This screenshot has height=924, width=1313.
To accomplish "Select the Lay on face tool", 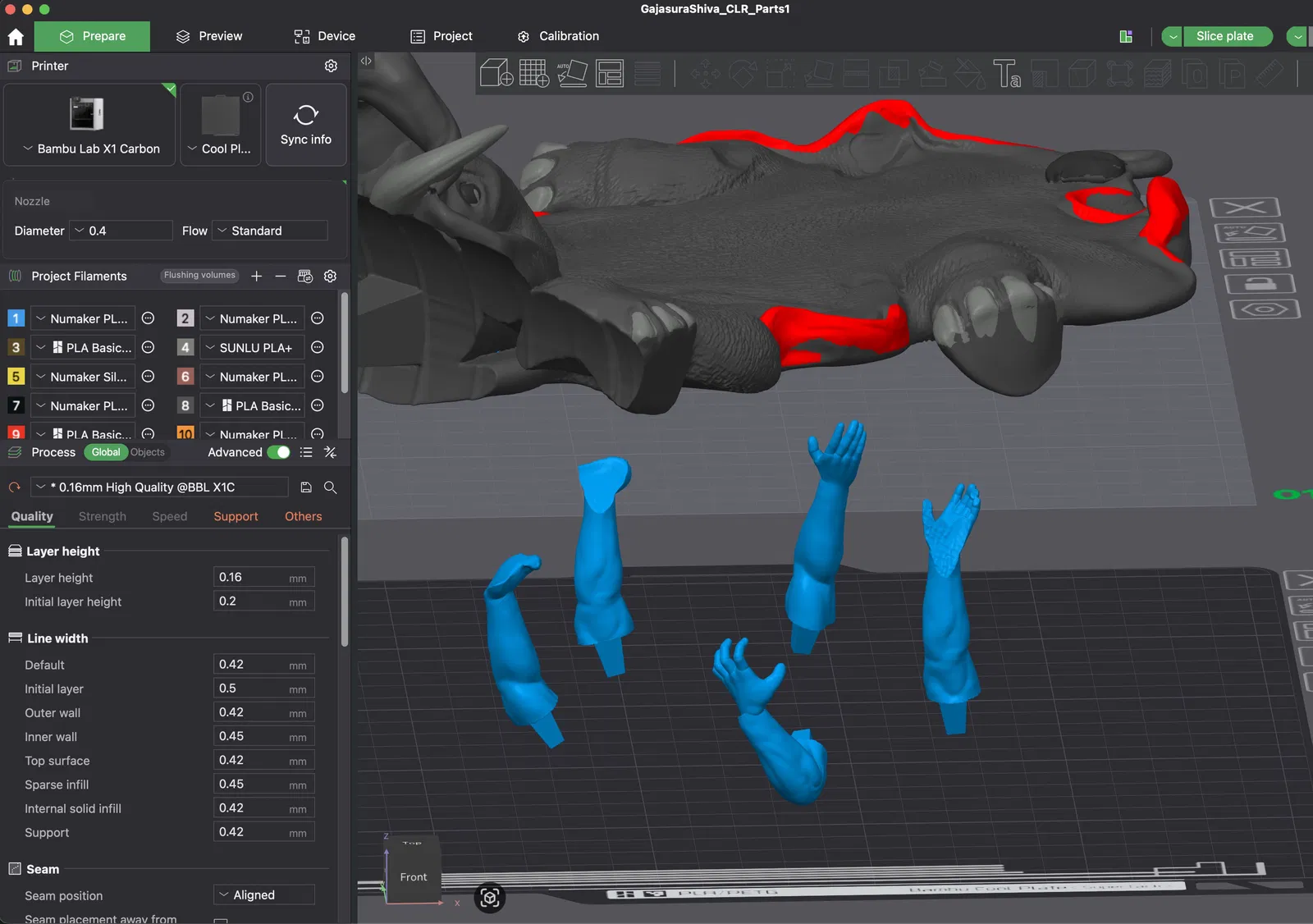I will pos(818,74).
